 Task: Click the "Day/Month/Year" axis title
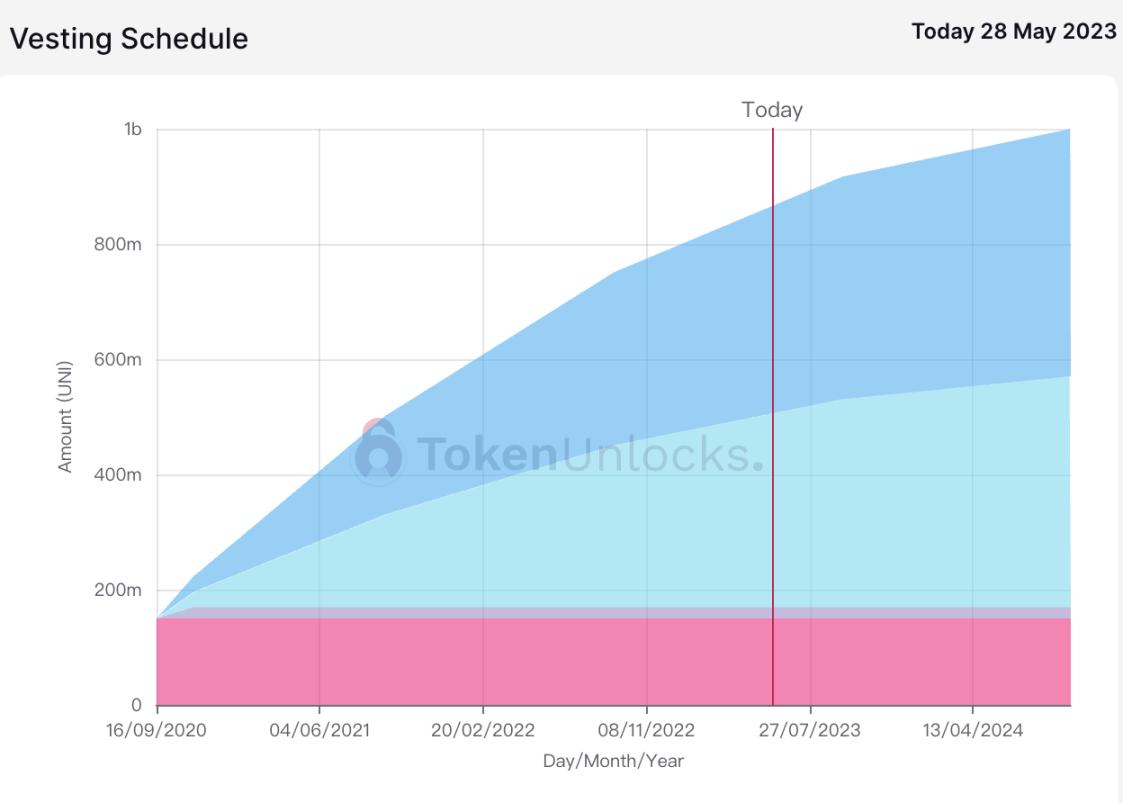click(613, 761)
